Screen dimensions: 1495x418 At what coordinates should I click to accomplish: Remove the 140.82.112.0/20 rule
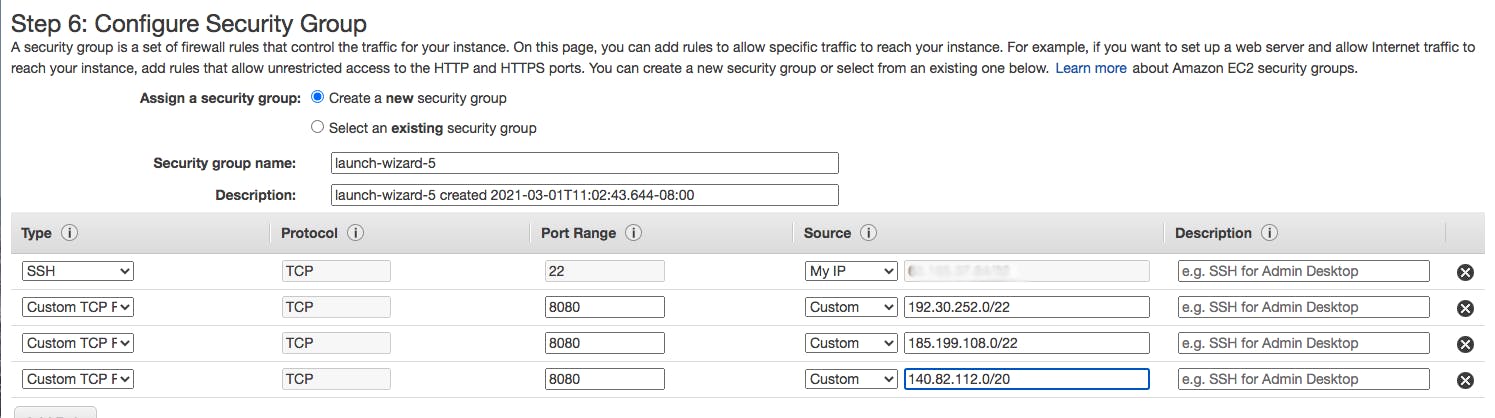click(1465, 380)
